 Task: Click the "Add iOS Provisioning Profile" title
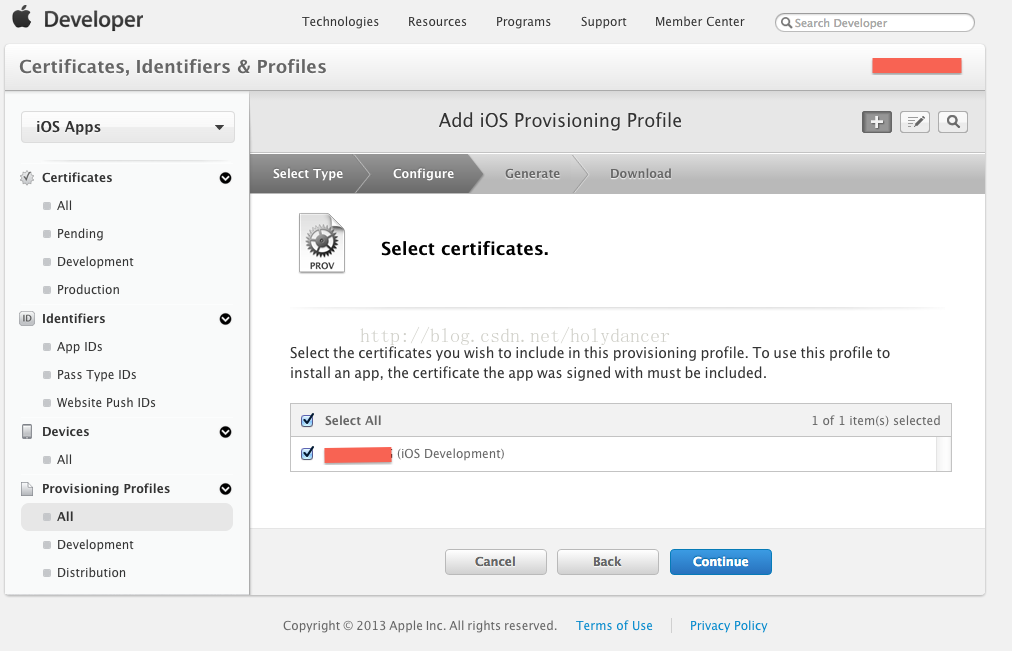coord(560,121)
